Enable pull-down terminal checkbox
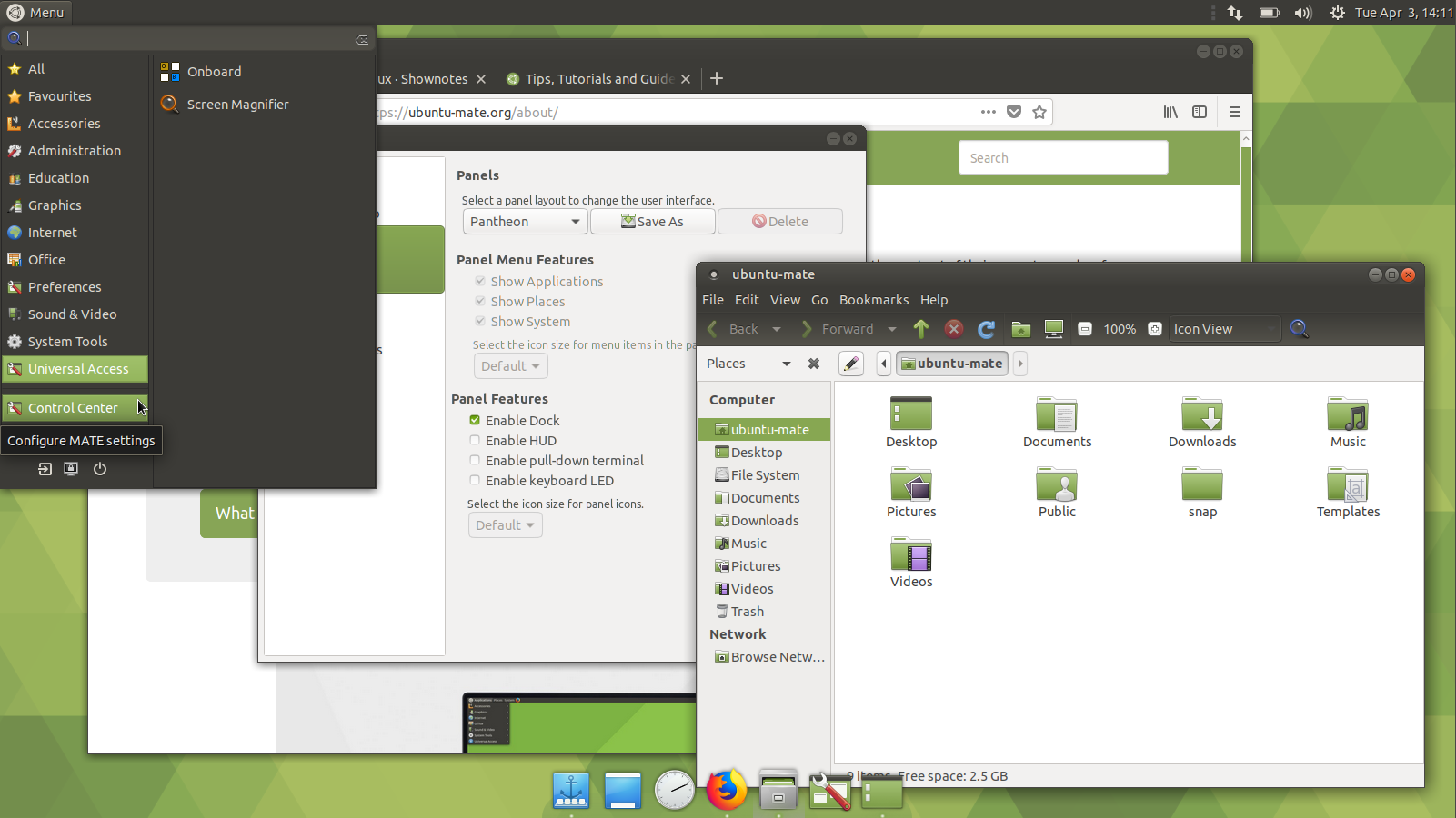 [475, 460]
